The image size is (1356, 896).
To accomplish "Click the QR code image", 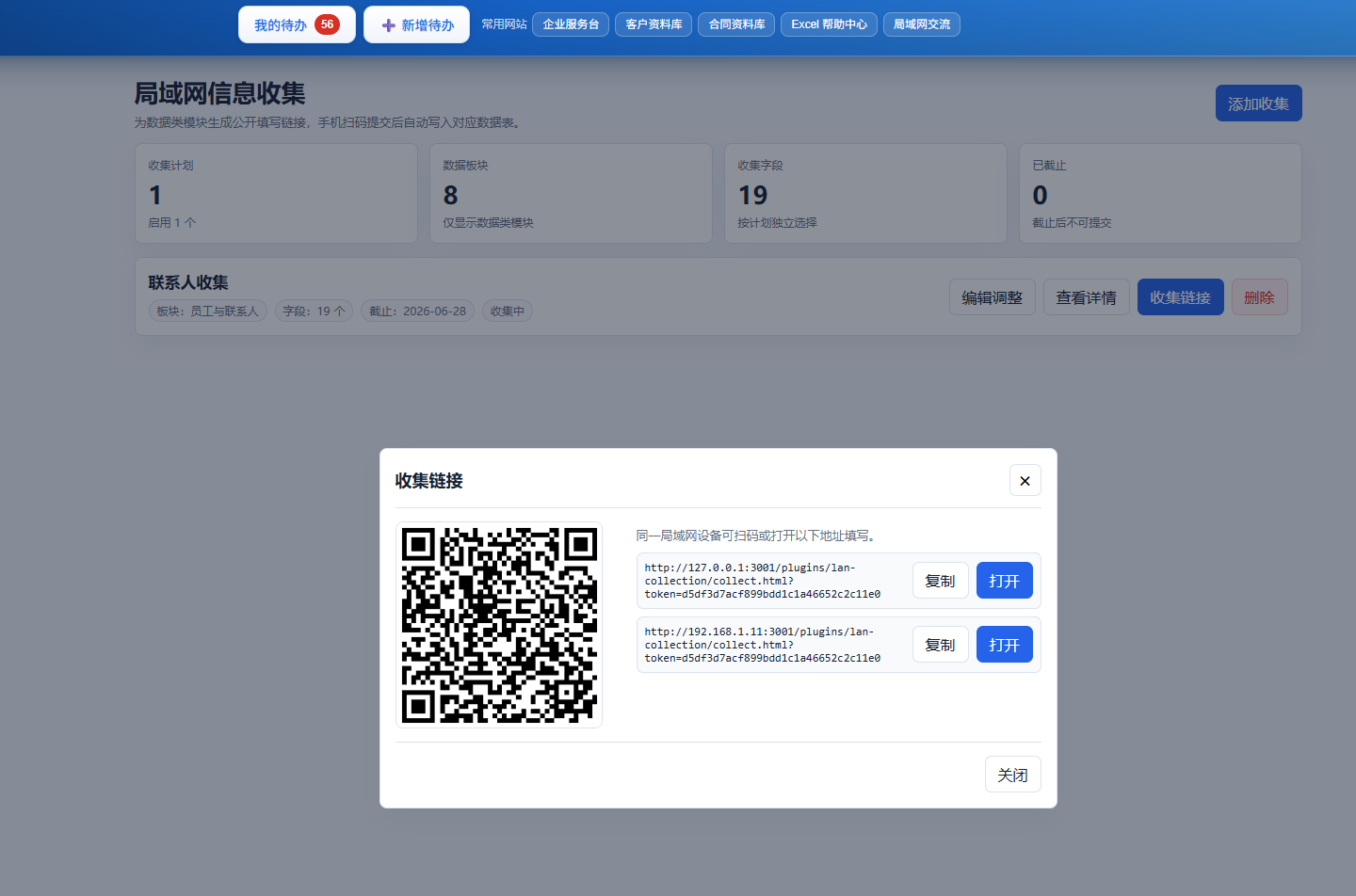I will click(499, 625).
